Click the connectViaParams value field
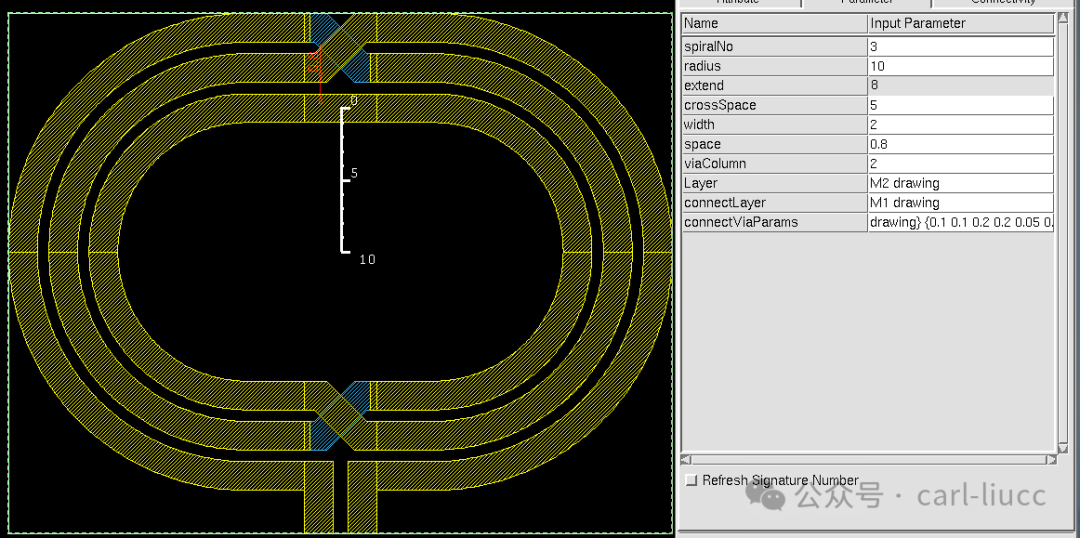The height and width of the screenshot is (538, 1080). pos(960,223)
